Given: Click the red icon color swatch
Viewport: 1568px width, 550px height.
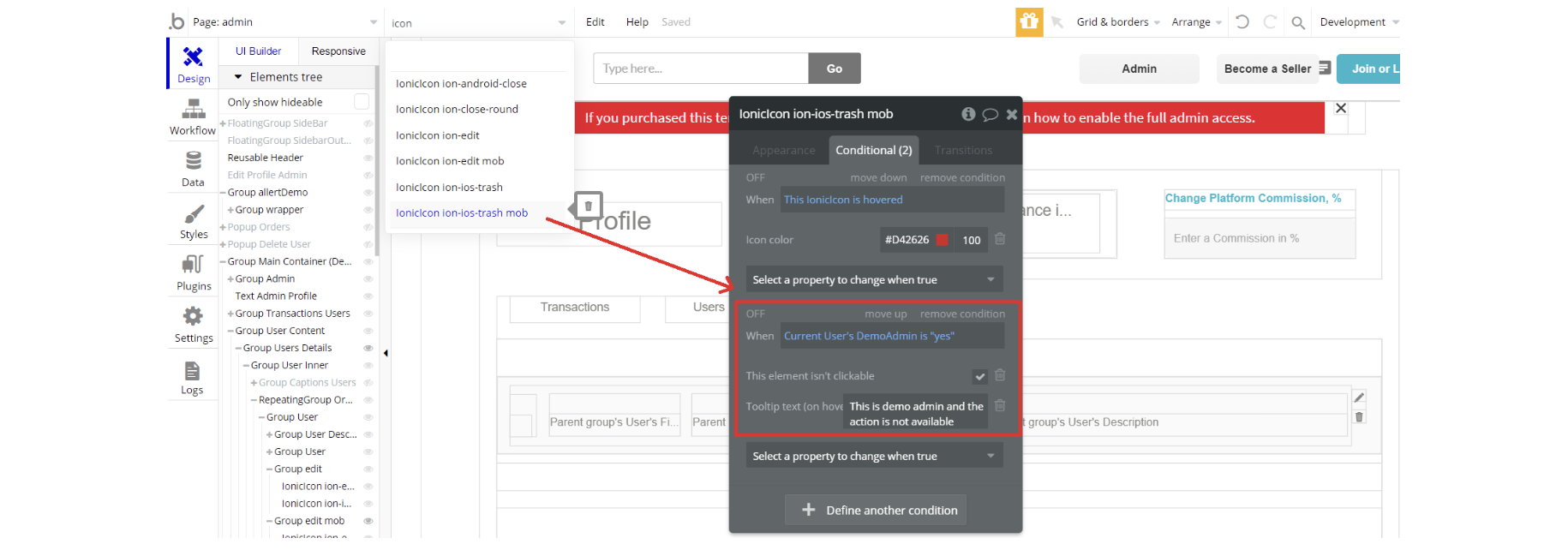Looking at the screenshot, I should pos(943,240).
